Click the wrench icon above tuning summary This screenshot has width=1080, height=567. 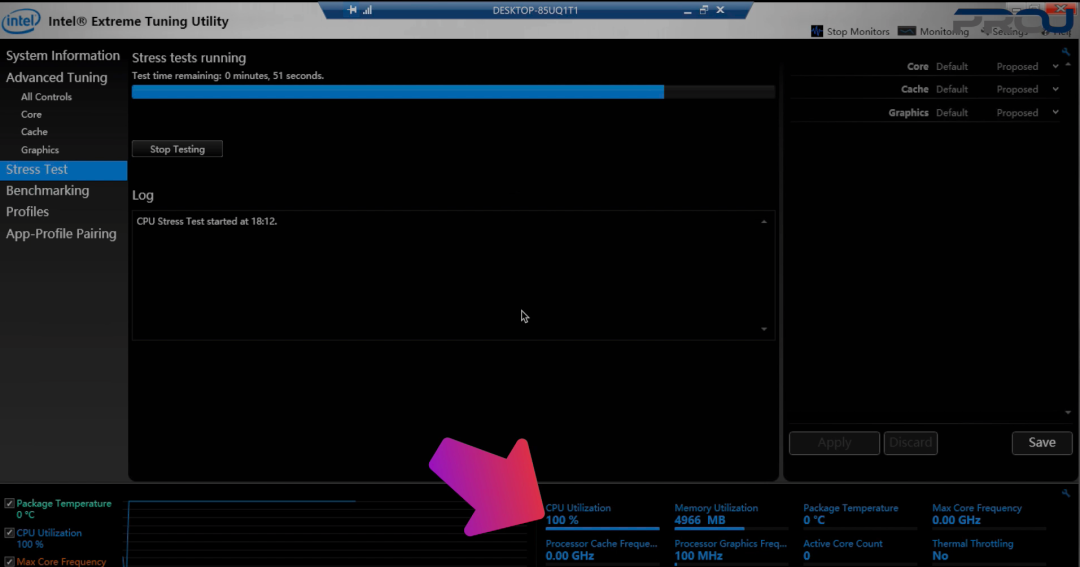tap(1066, 52)
